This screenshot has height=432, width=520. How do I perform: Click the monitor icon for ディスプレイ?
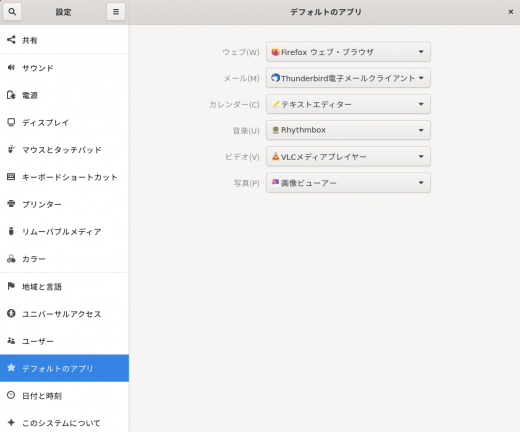(11, 122)
